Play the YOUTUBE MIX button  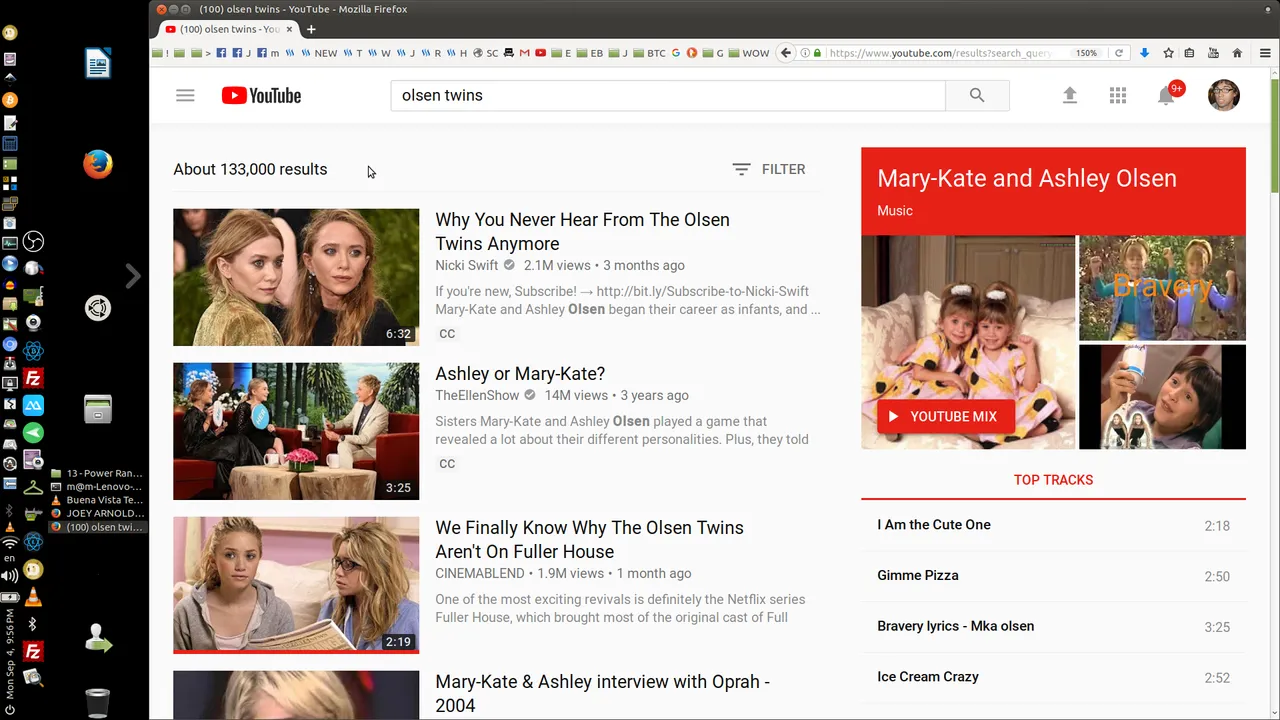pyautogui.click(x=945, y=417)
